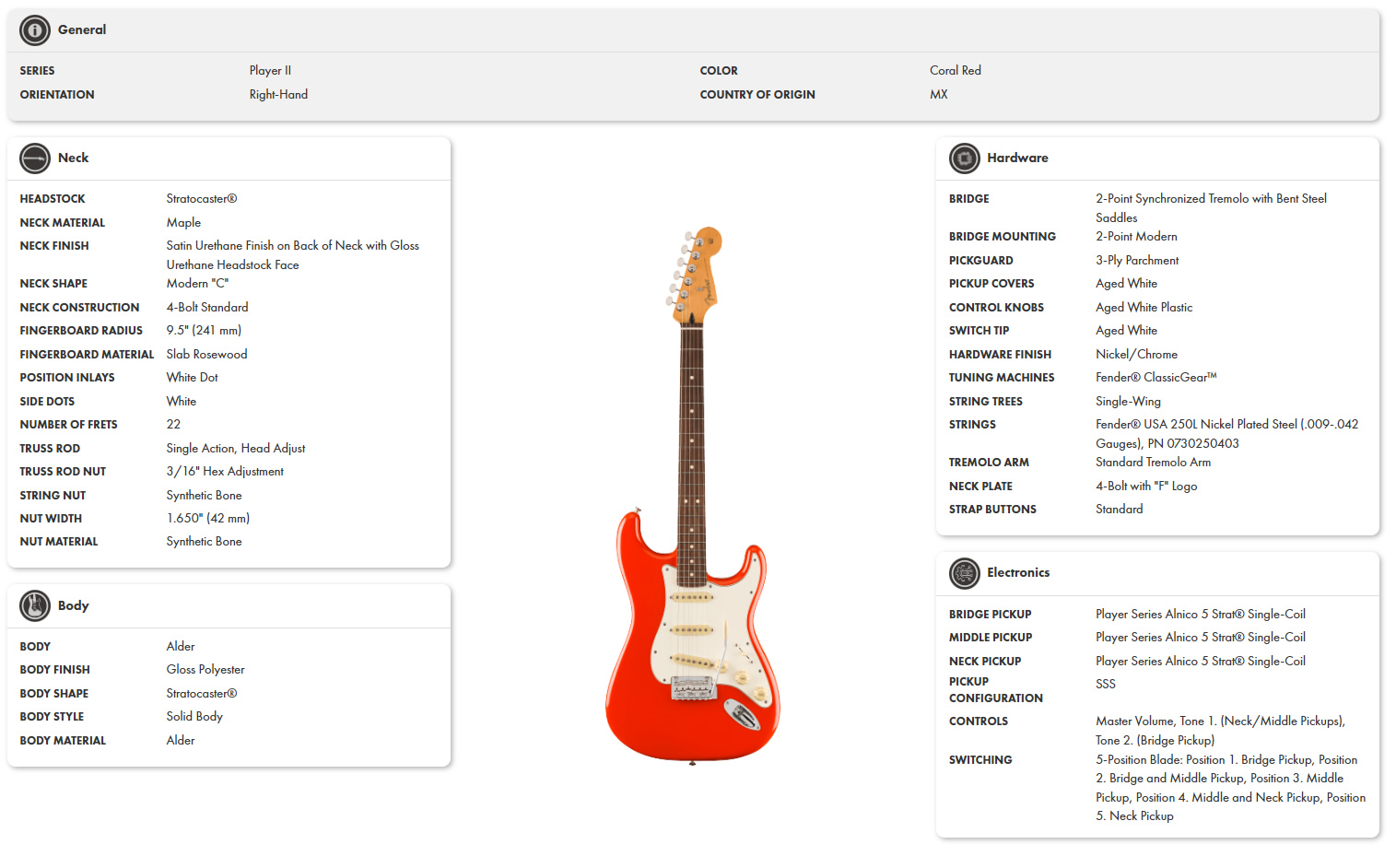Click neck plate value '4-Bolt with "F" Logo'
The image size is (1396, 868).
point(1146,486)
